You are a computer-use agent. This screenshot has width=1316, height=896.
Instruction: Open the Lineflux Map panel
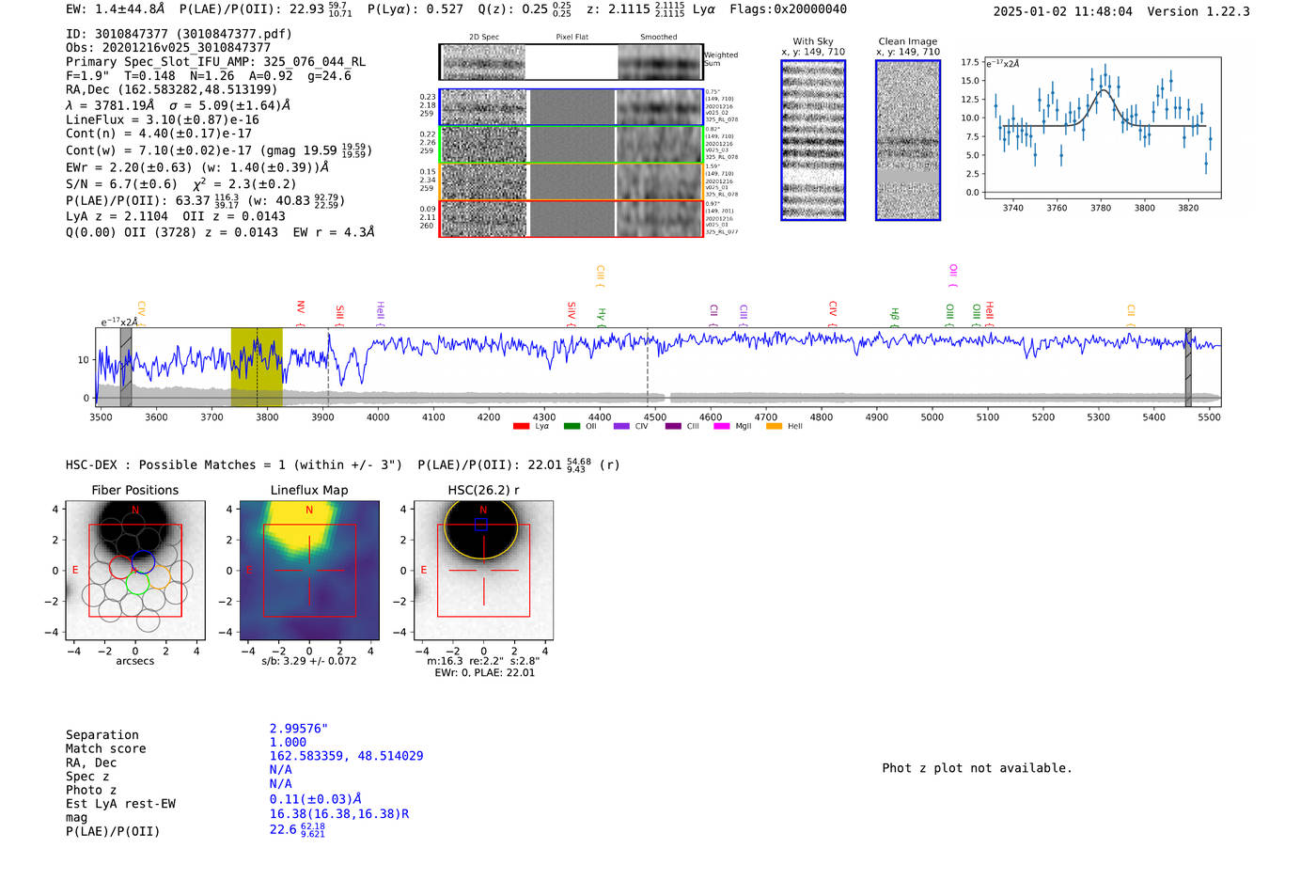coord(309,571)
